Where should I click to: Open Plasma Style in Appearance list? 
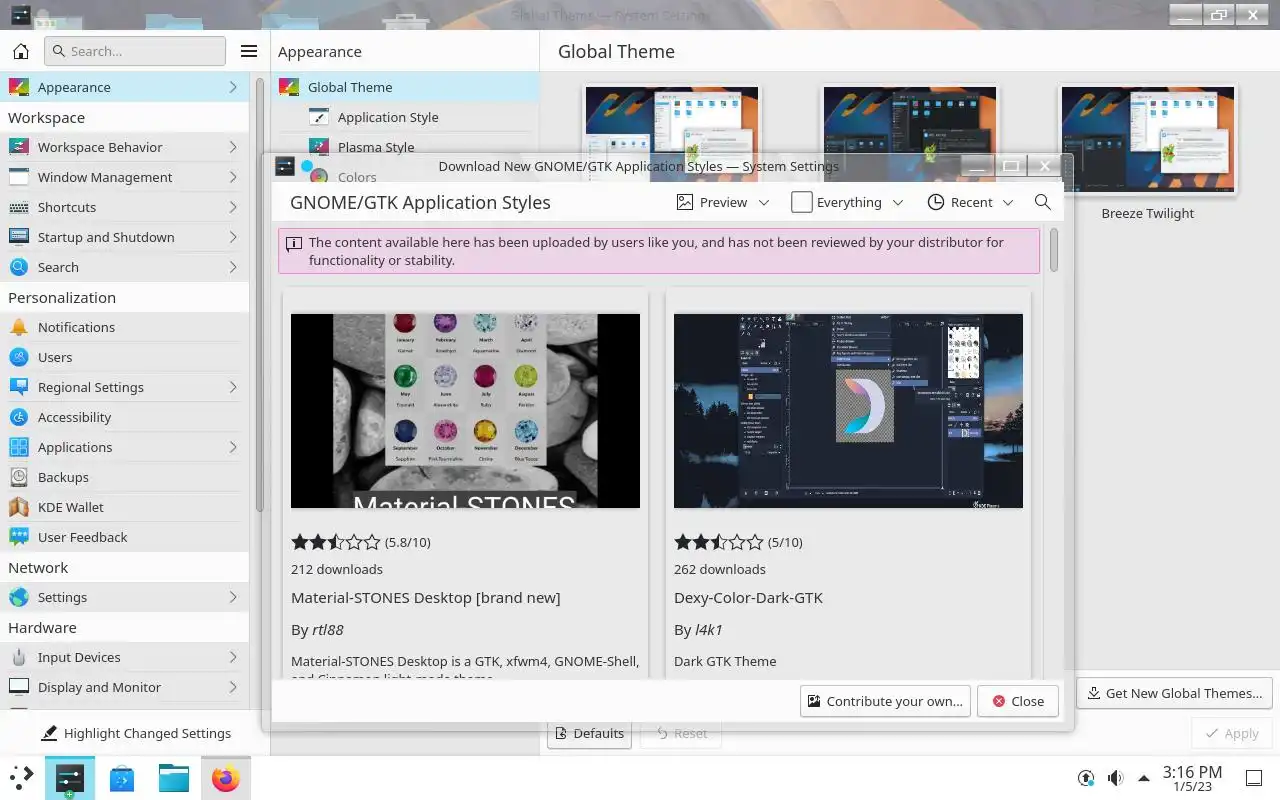tap(405, 147)
